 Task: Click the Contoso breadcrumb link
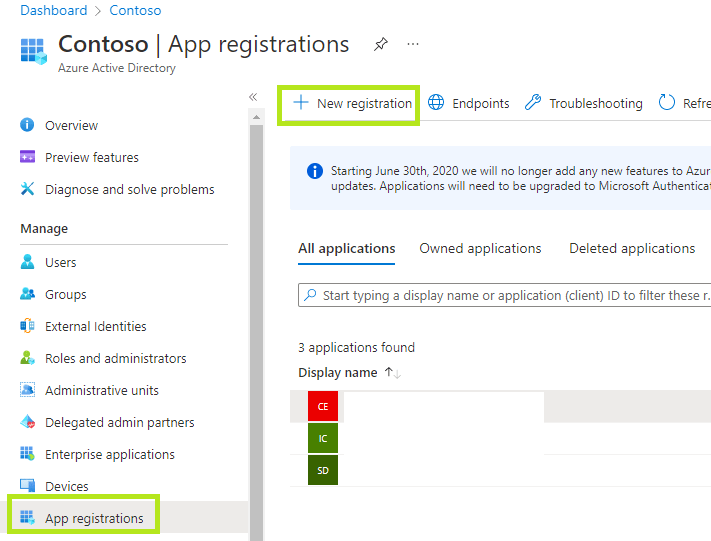[135, 10]
